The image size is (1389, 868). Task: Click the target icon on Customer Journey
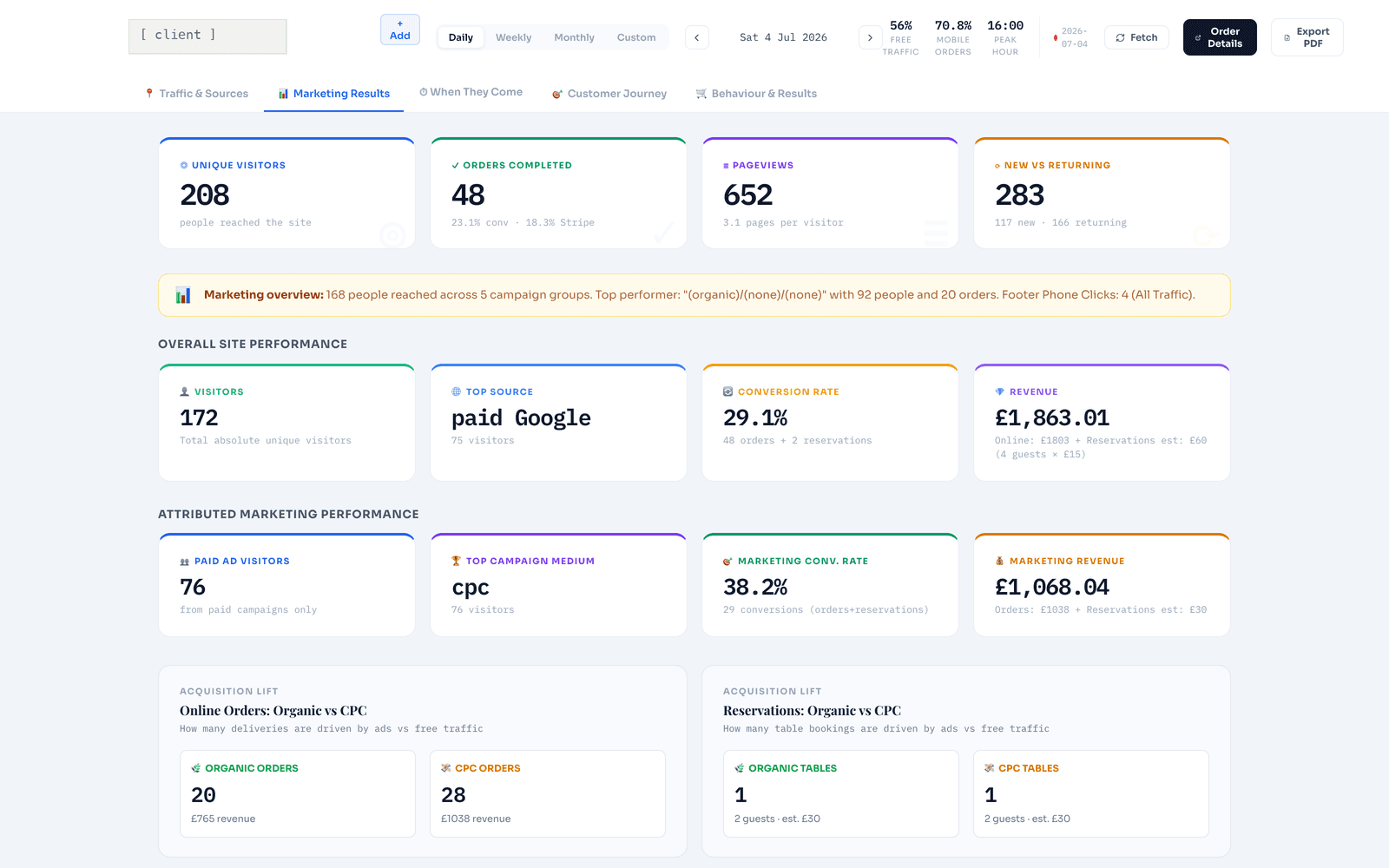[x=557, y=94]
